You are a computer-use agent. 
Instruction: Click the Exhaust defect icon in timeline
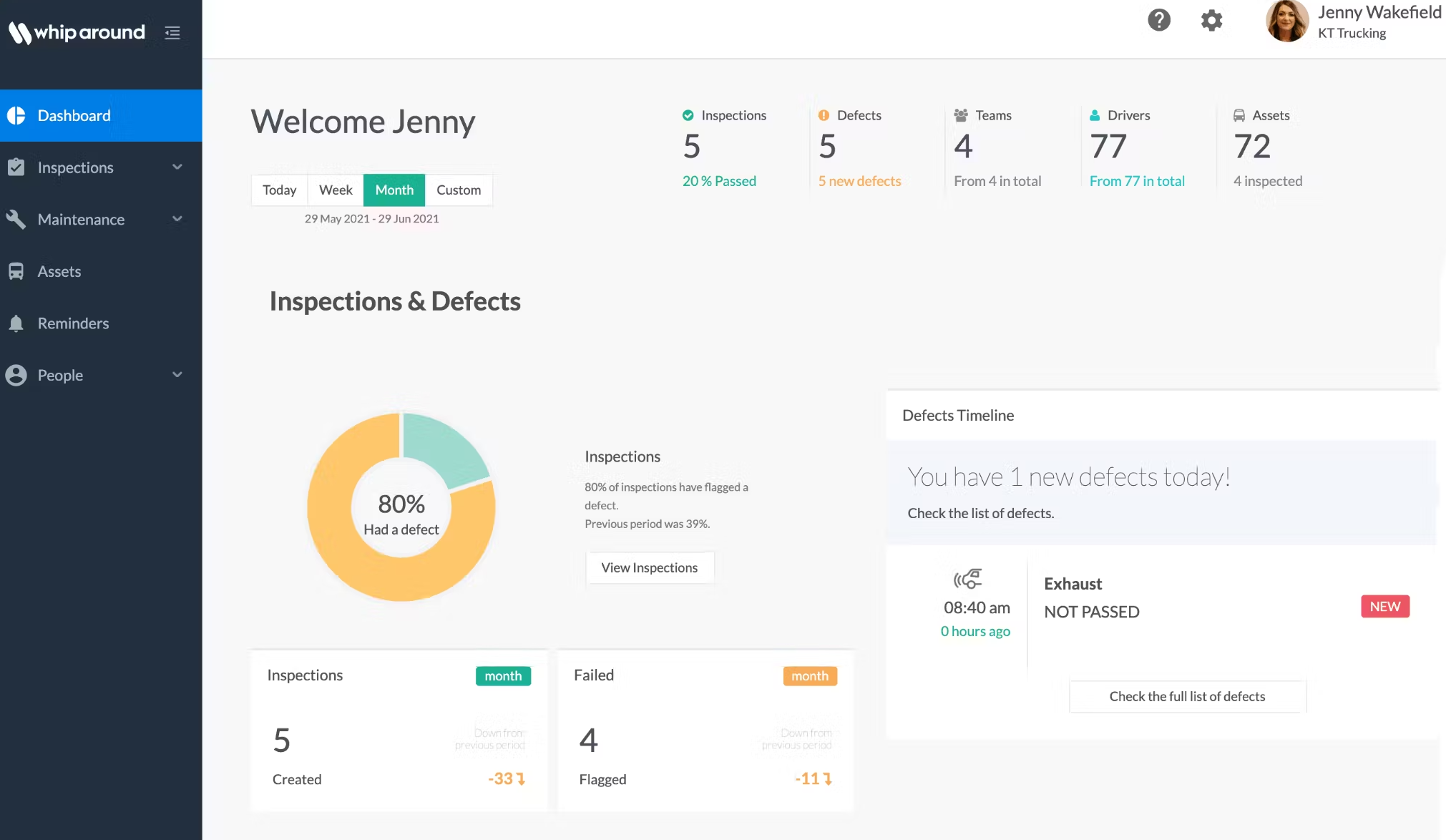coord(967,578)
